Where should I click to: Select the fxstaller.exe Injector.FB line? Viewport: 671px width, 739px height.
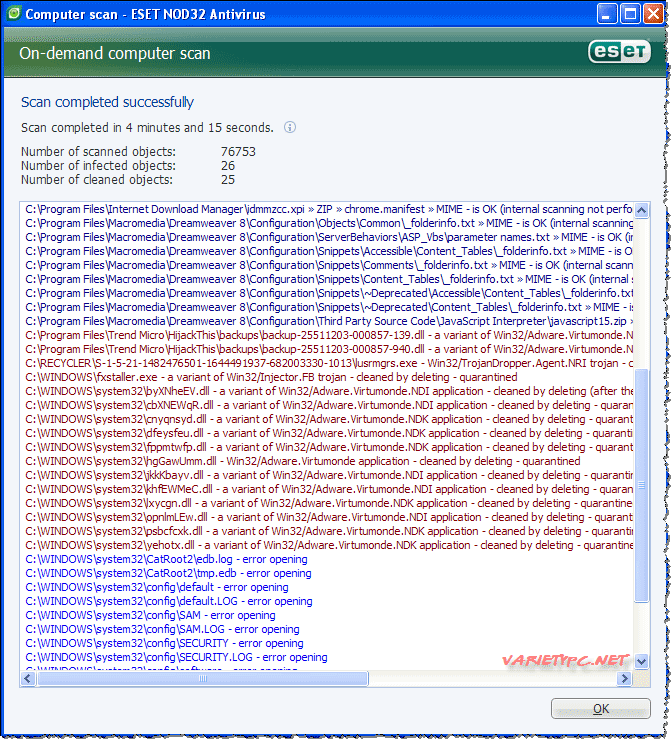271,378
